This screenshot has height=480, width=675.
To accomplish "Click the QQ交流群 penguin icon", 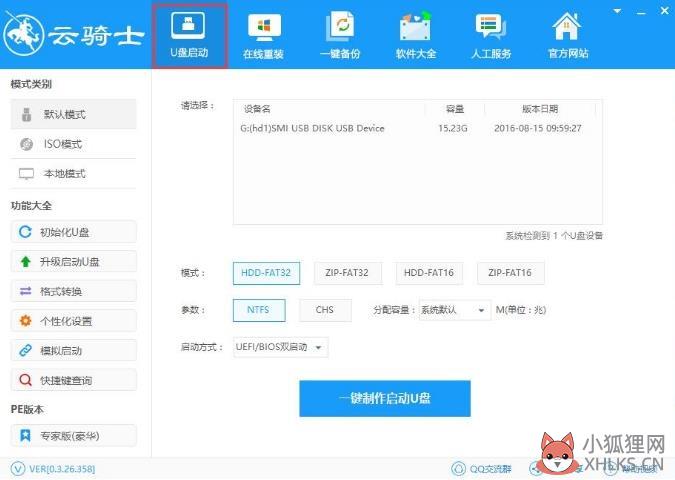I will [x=458, y=468].
